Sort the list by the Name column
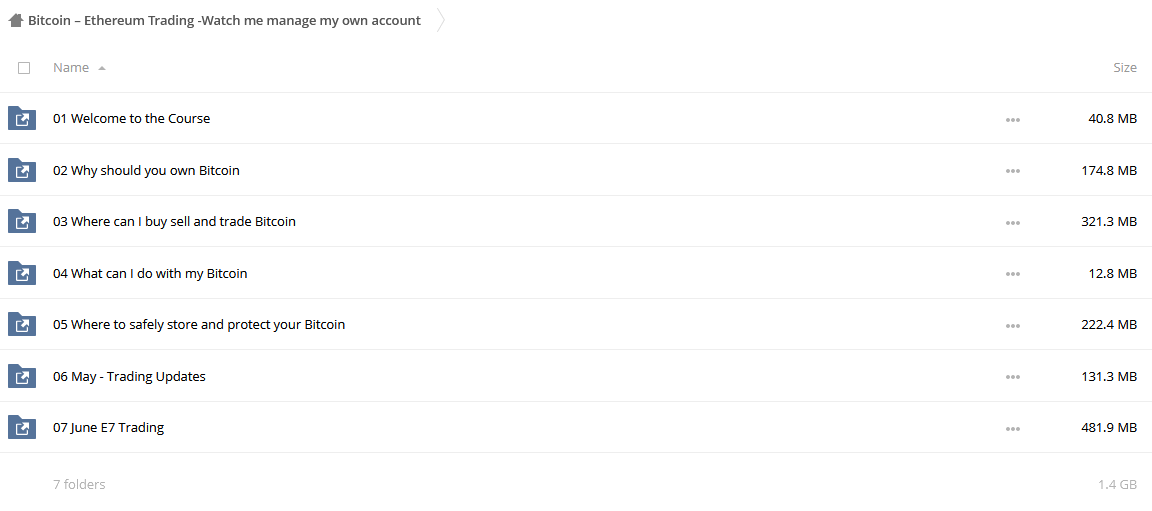This screenshot has height=511, width=1152. (x=71, y=68)
